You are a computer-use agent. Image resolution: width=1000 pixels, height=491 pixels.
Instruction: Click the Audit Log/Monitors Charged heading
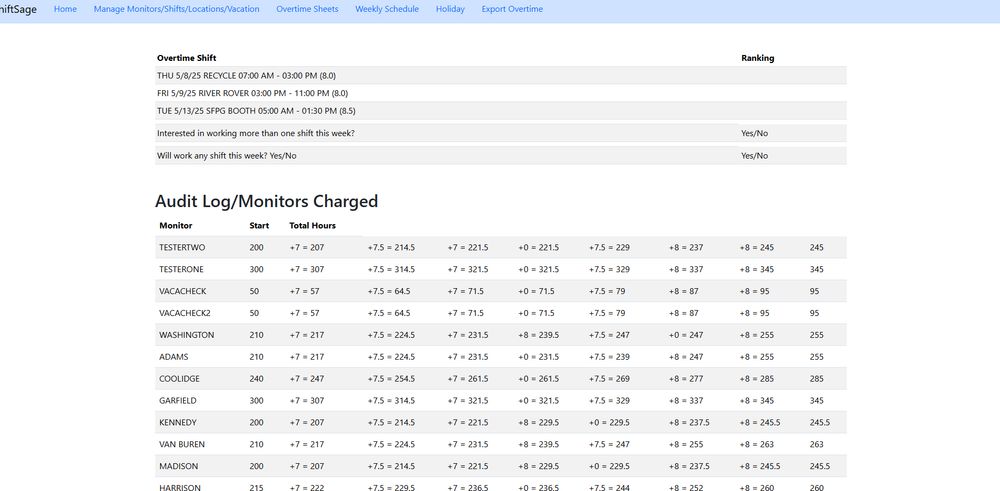tap(267, 202)
